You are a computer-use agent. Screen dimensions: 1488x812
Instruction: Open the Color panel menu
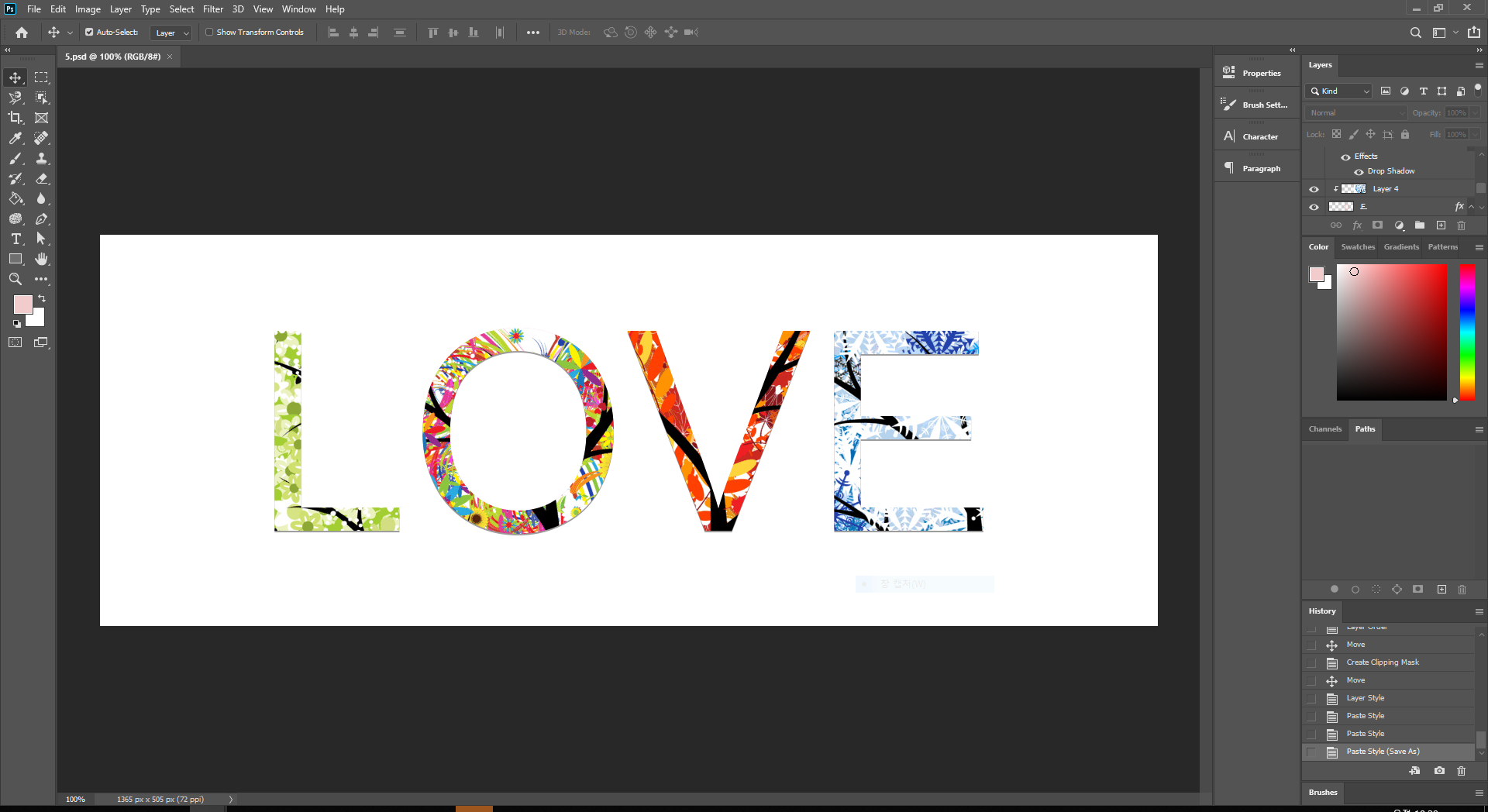1479,248
